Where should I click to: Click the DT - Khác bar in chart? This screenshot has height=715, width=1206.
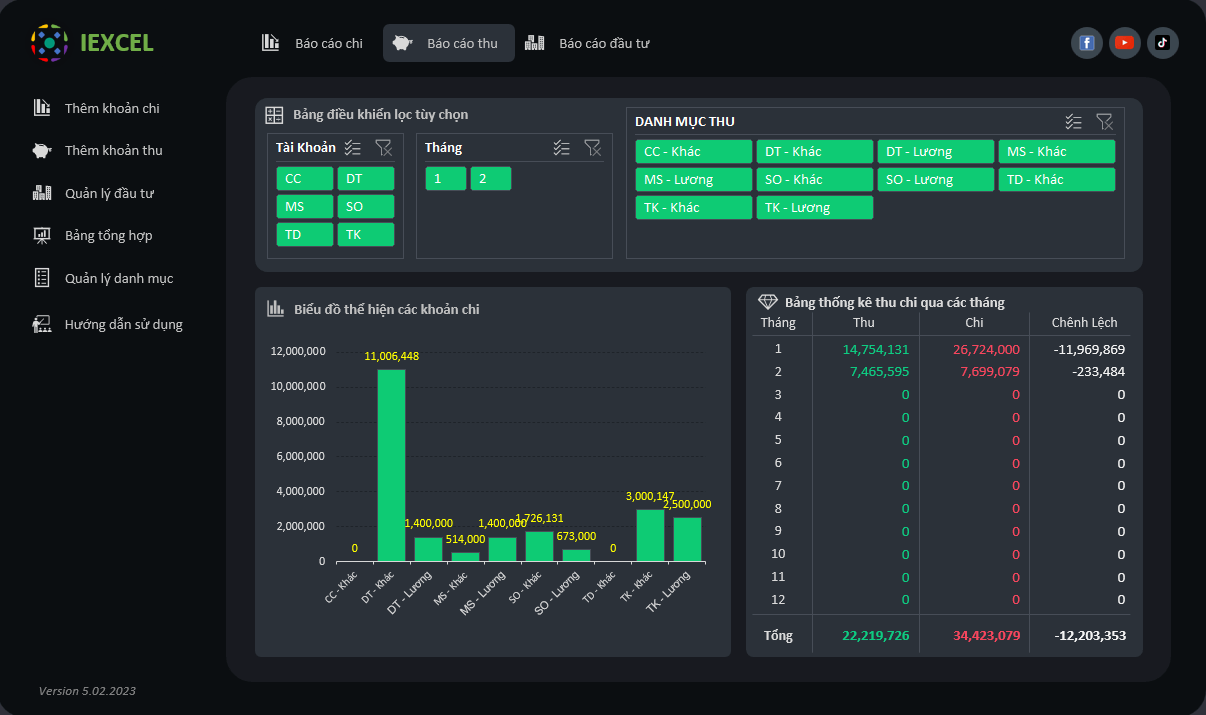(x=392, y=465)
